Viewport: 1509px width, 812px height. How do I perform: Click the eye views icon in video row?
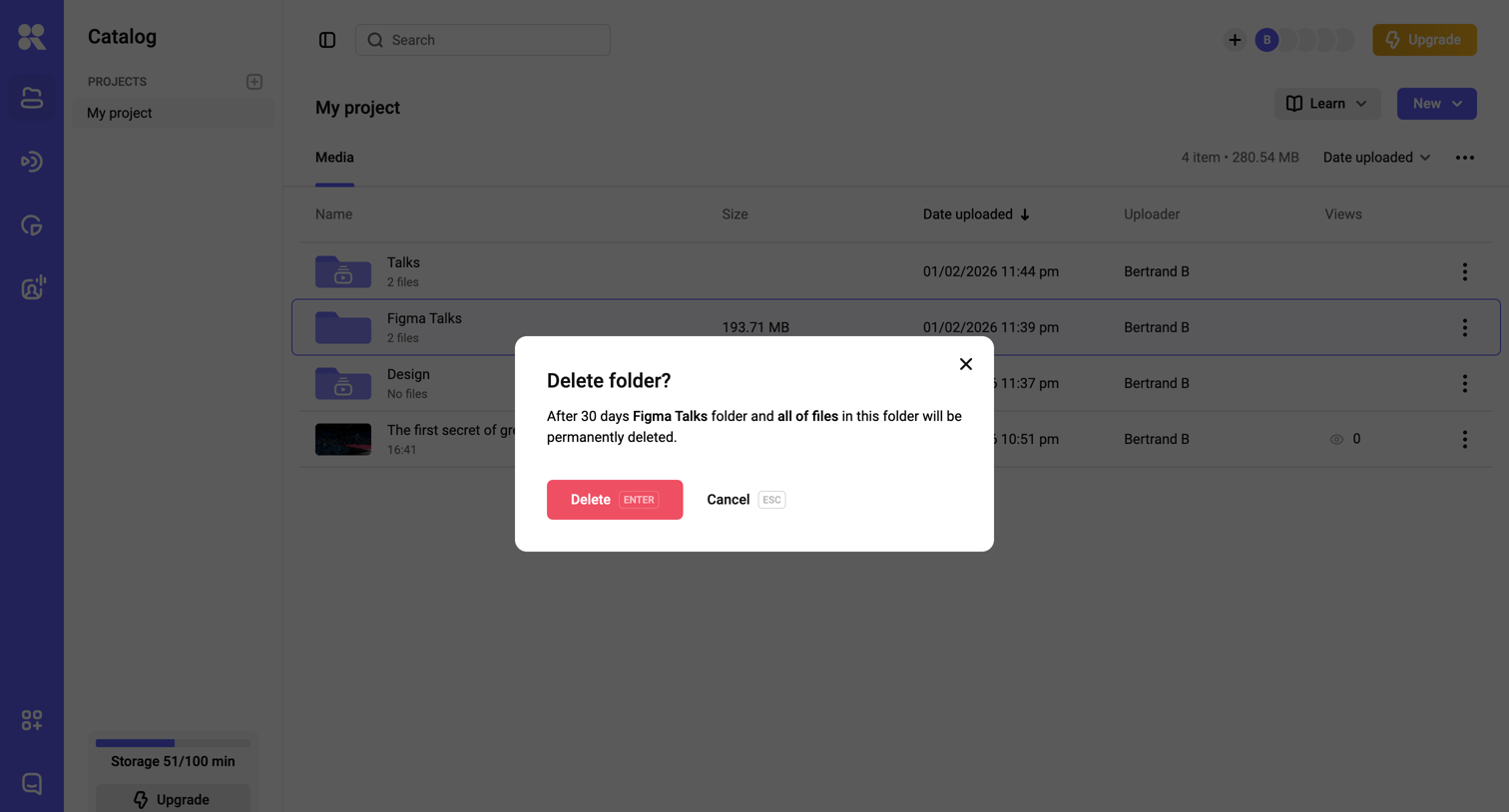[1336, 439]
